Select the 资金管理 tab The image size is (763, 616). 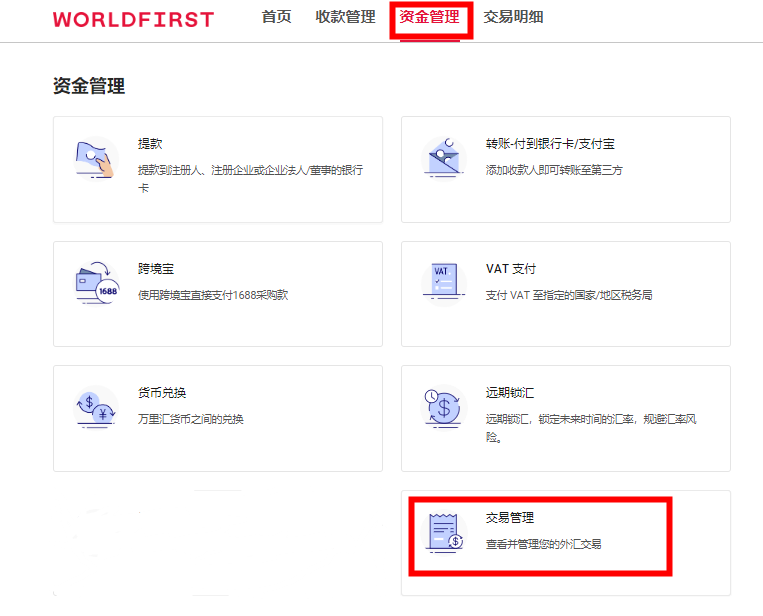429,17
